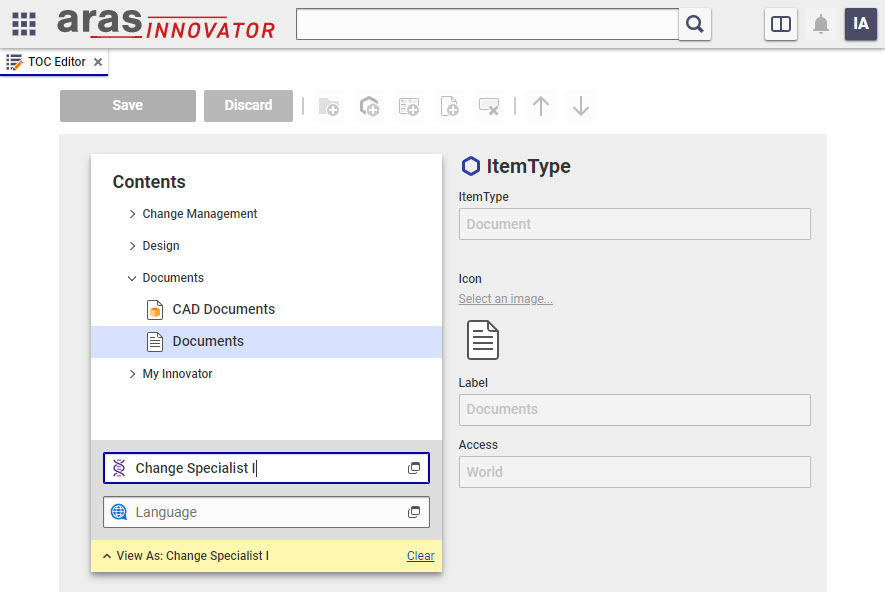Click the Change Management label

200,214
